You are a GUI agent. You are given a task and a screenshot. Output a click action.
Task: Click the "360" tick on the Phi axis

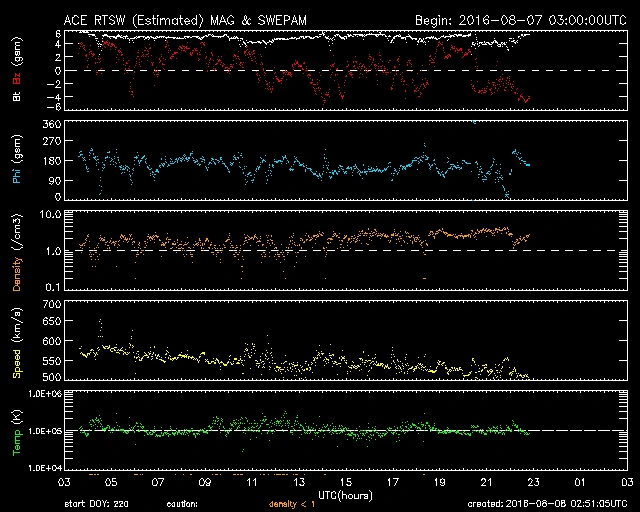(x=52, y=125)
